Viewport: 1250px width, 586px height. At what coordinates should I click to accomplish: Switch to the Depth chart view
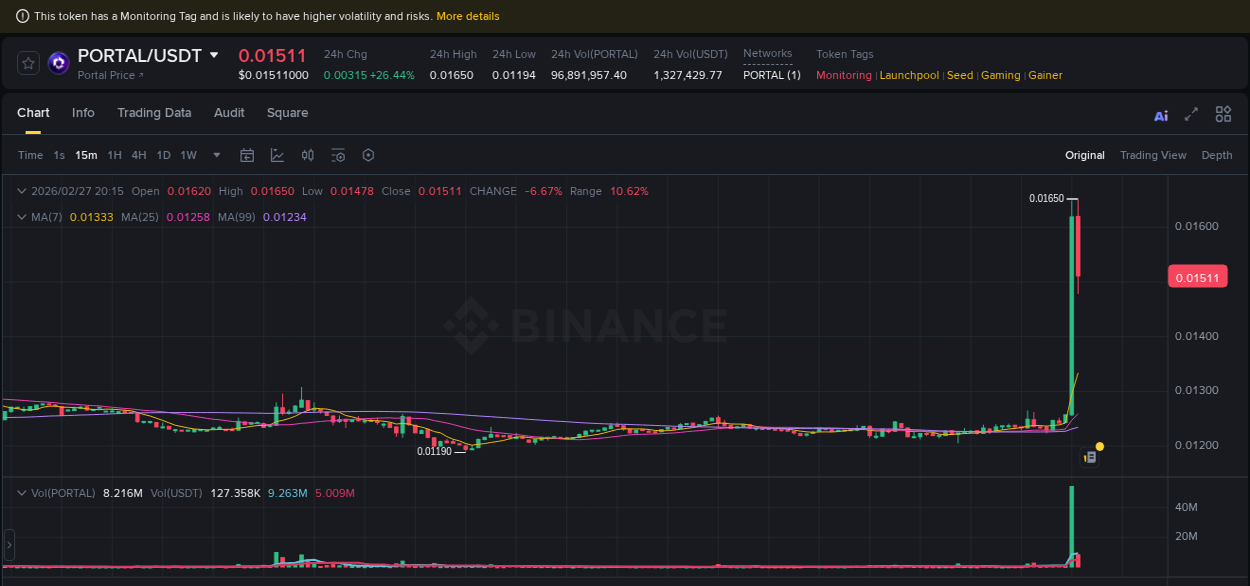[1216, 155]
